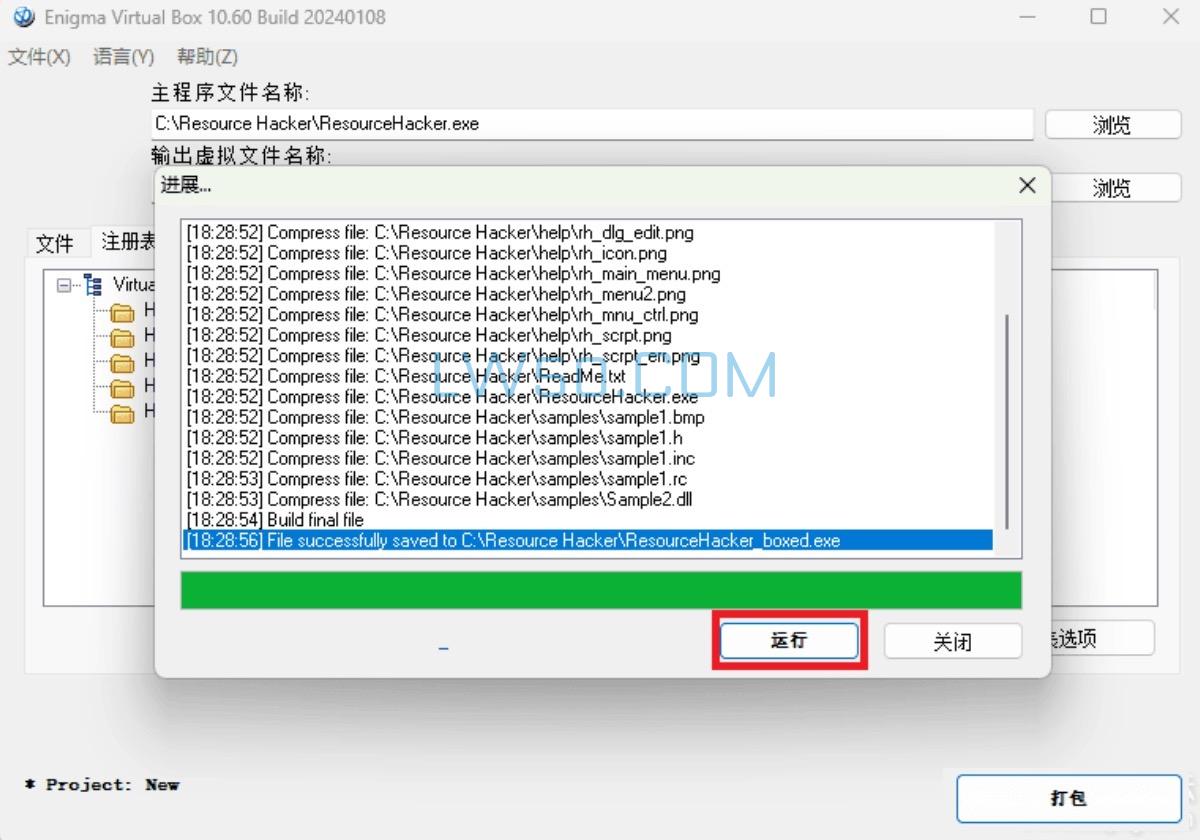Click the green progress bar
This screenshot has width=1200, height=840.
point(601,590)
